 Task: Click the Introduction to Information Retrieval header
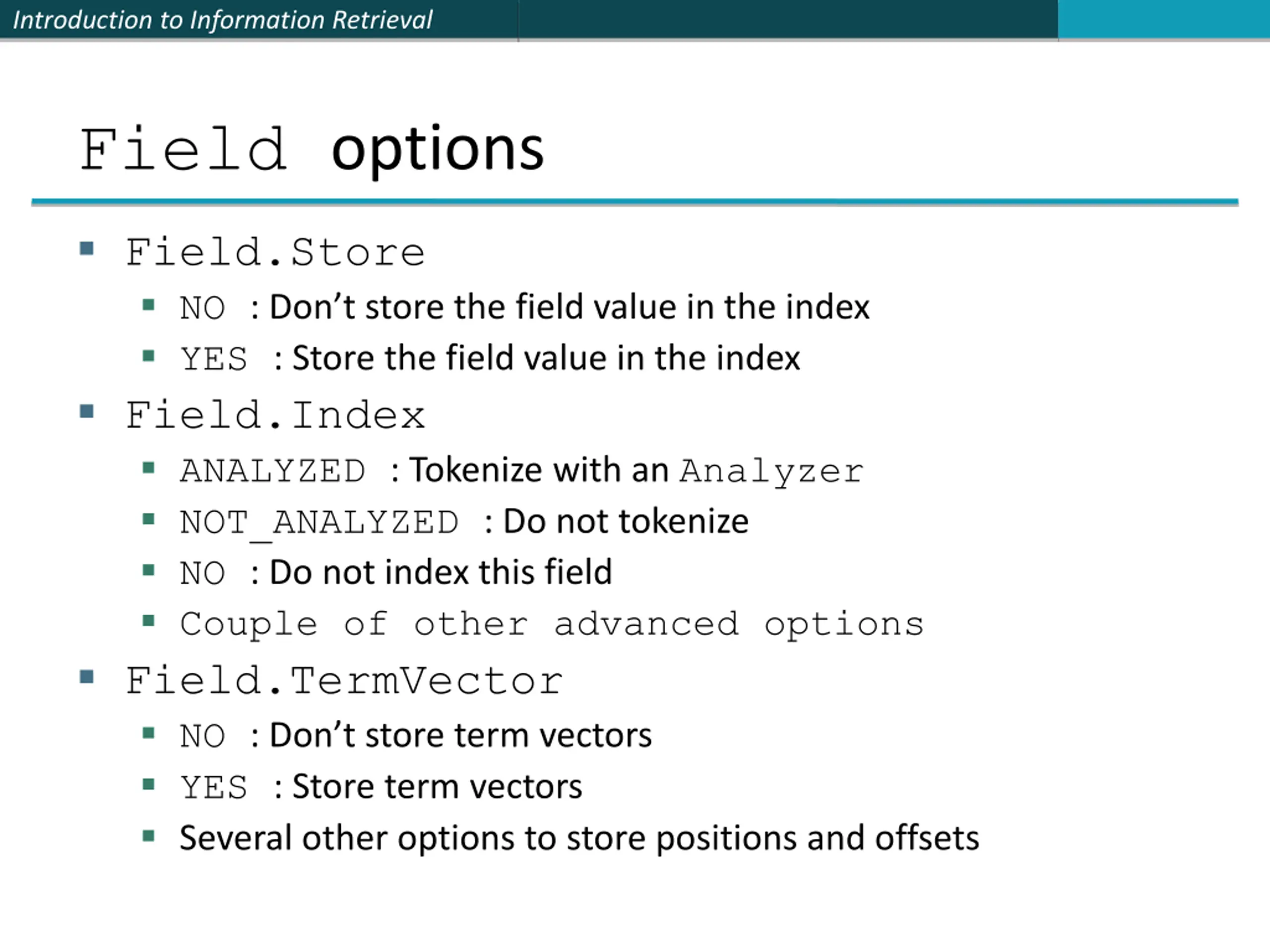coord(222,20)
